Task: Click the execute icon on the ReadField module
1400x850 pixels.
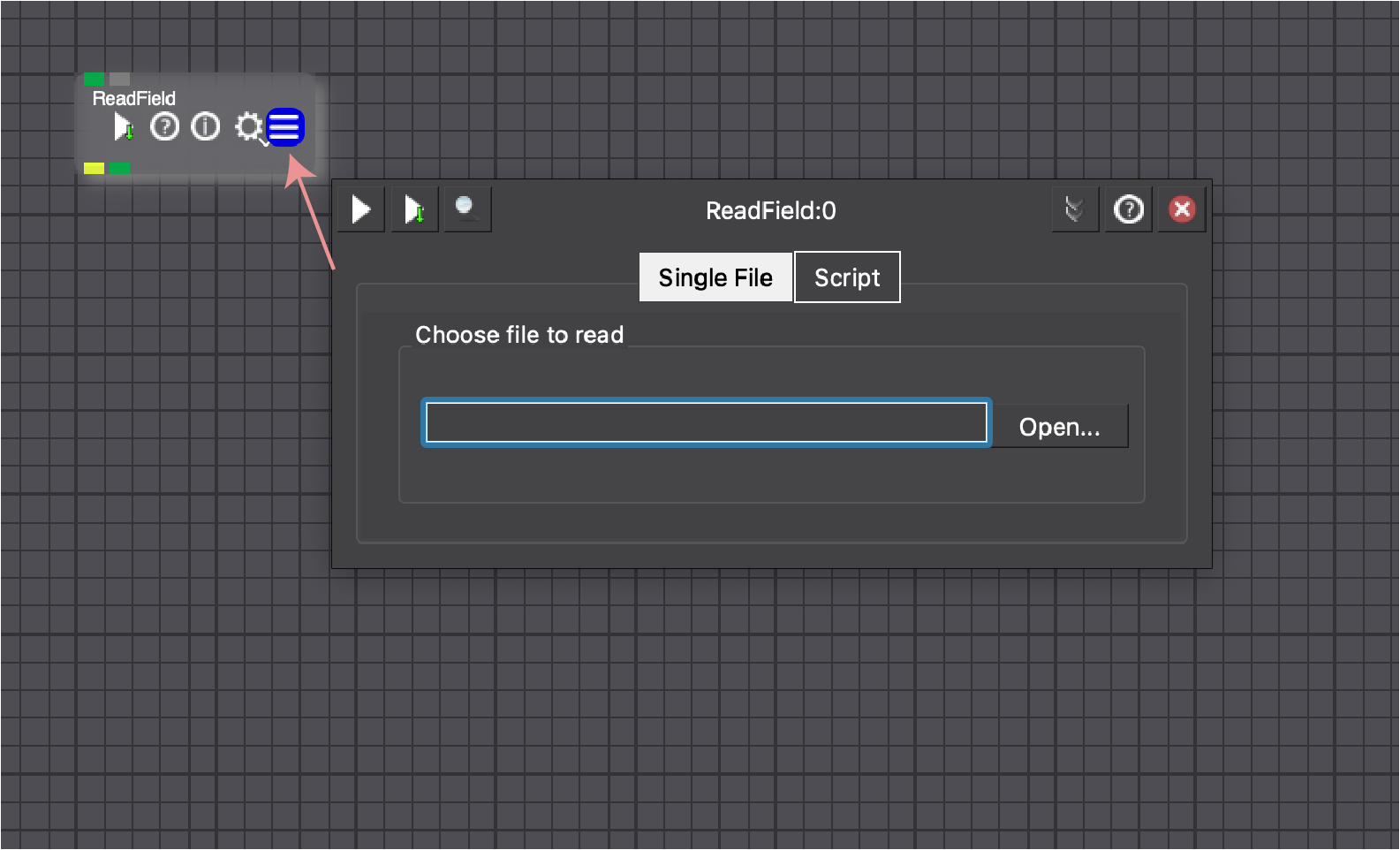Action: (124, 127)
